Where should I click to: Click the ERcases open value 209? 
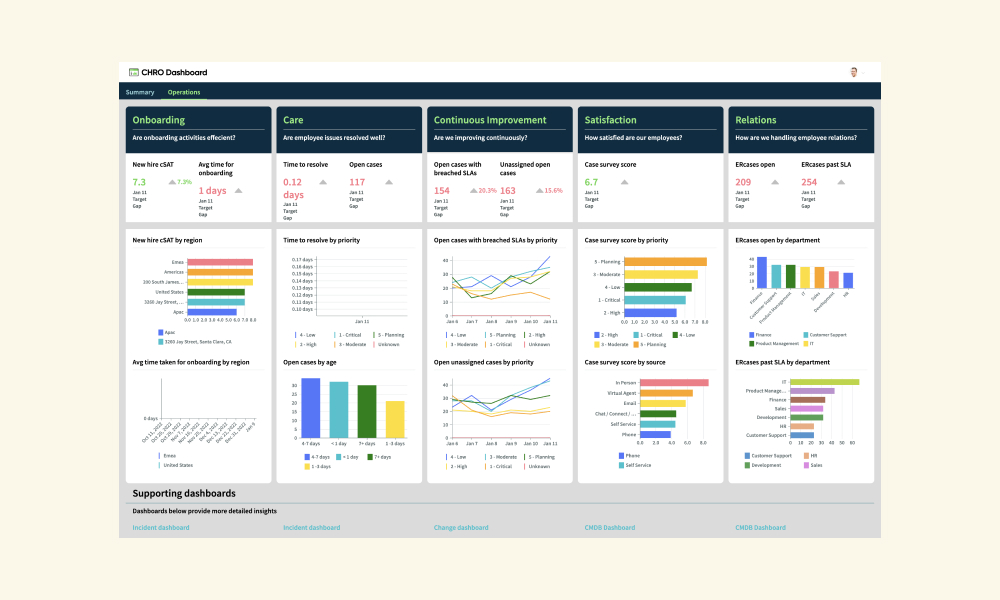click(x=743, y=182)
